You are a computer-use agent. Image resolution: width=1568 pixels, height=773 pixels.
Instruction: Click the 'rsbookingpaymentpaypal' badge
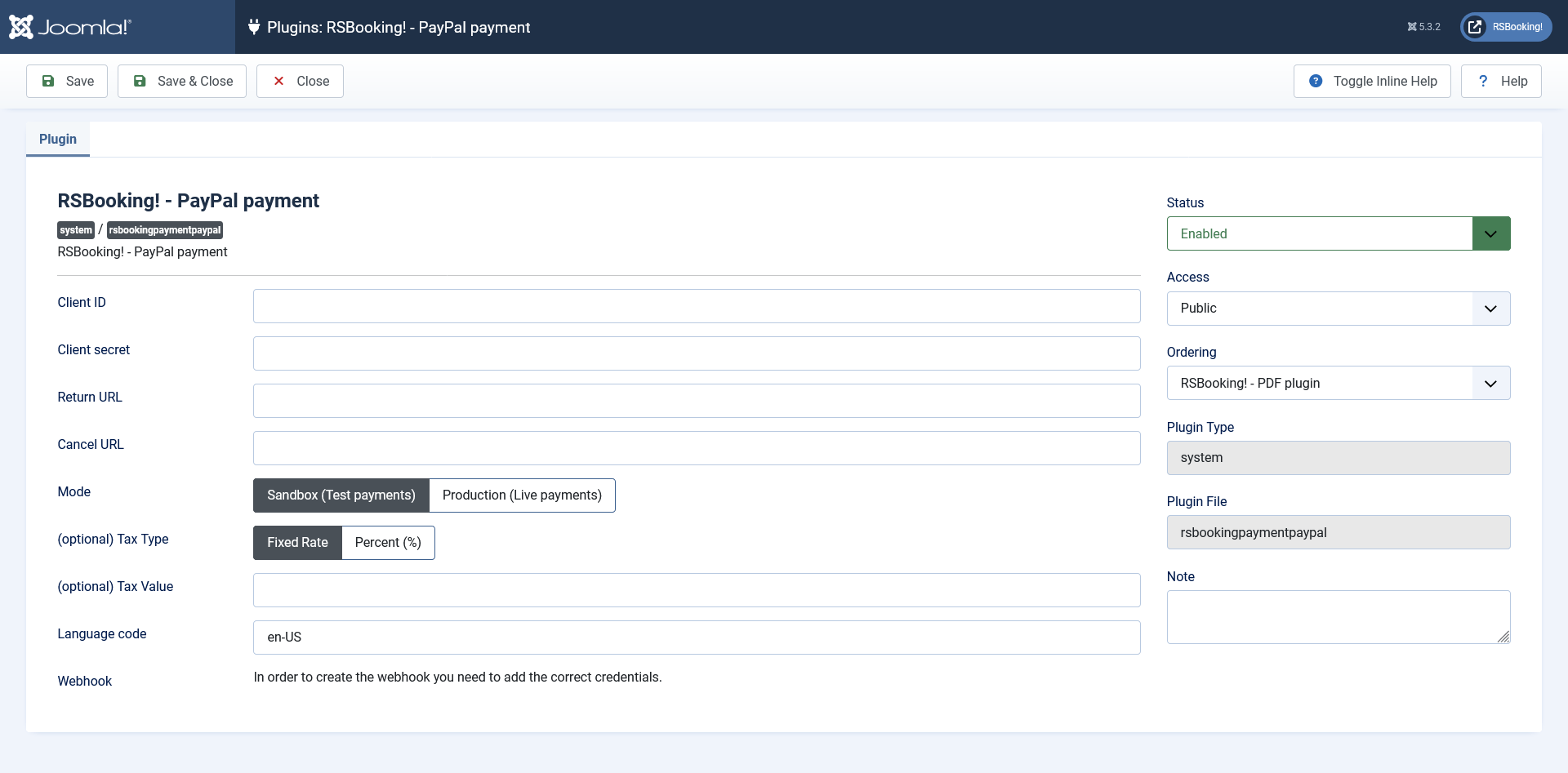pyautogui.click(x=165, y=230)
